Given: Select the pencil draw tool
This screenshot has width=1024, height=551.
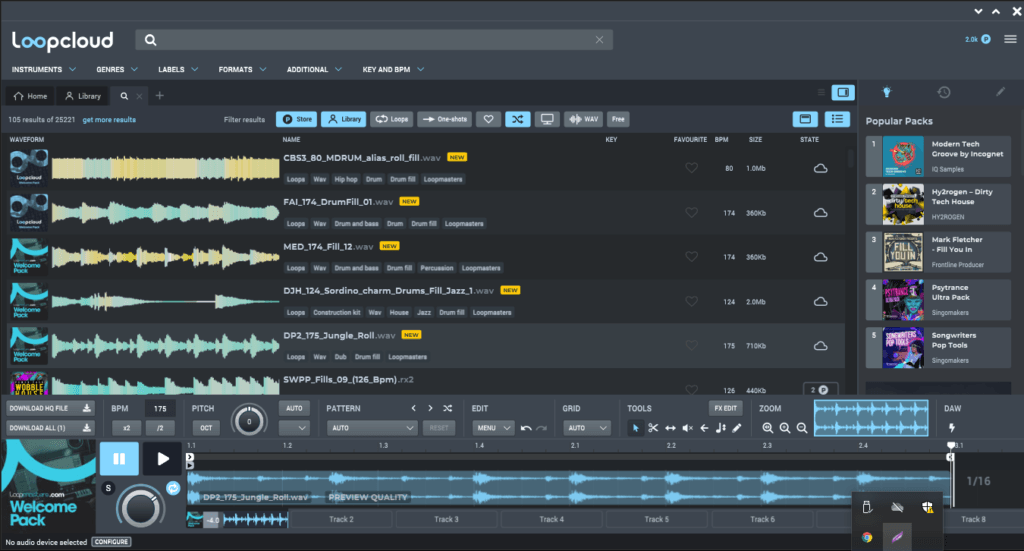Looking at the screenshot, I should coord(737,428).
